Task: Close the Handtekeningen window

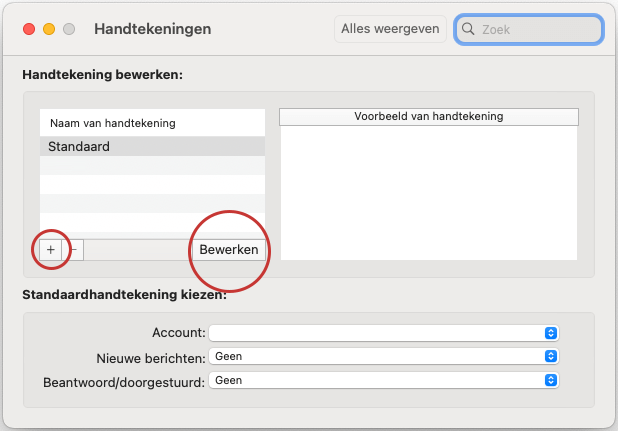Action: click(29, 29)
